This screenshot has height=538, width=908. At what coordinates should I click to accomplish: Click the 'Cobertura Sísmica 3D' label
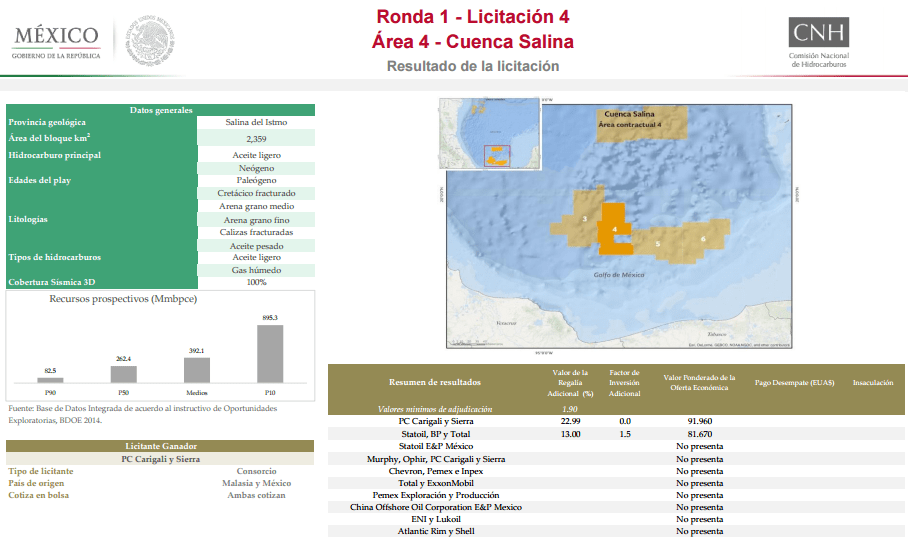[x=52, y=282]
